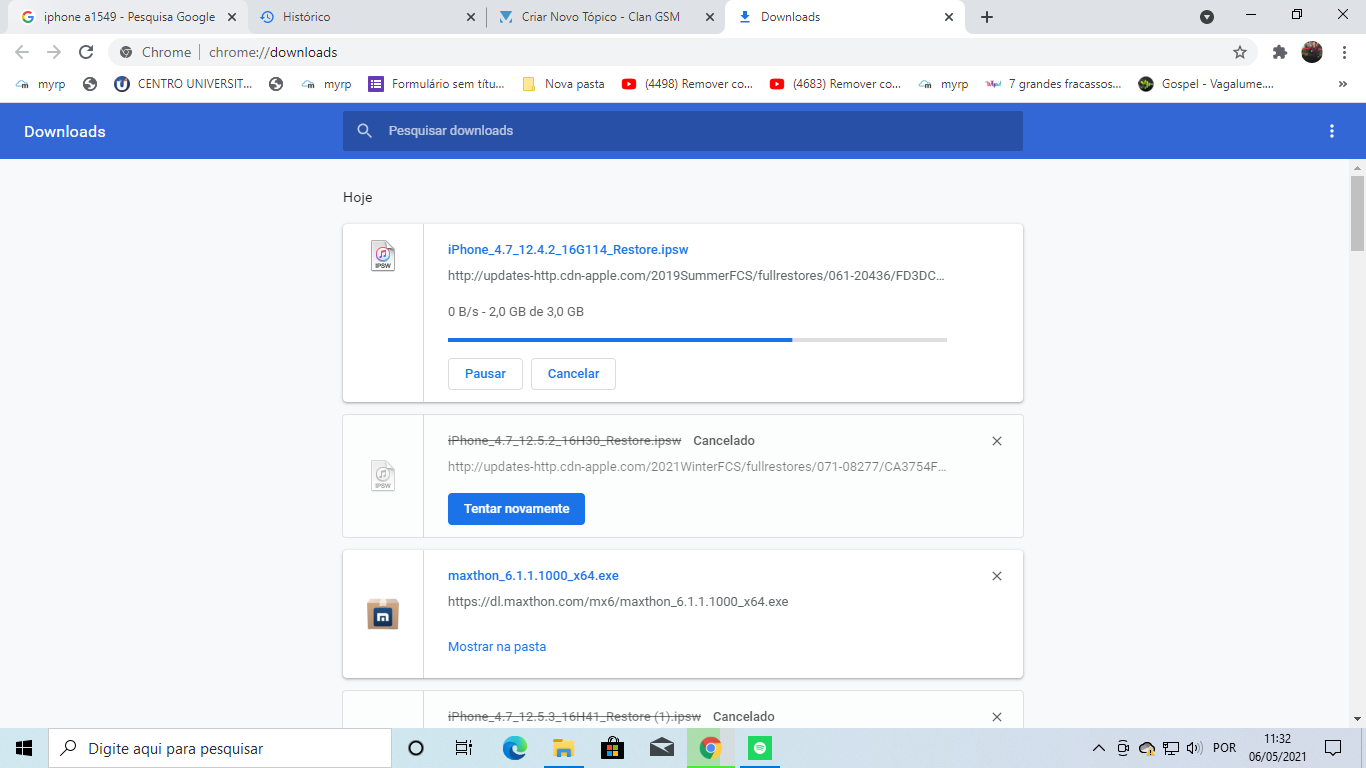Remove the canceled iPhone_4.7_12.5.2 entry

[996, 441]
